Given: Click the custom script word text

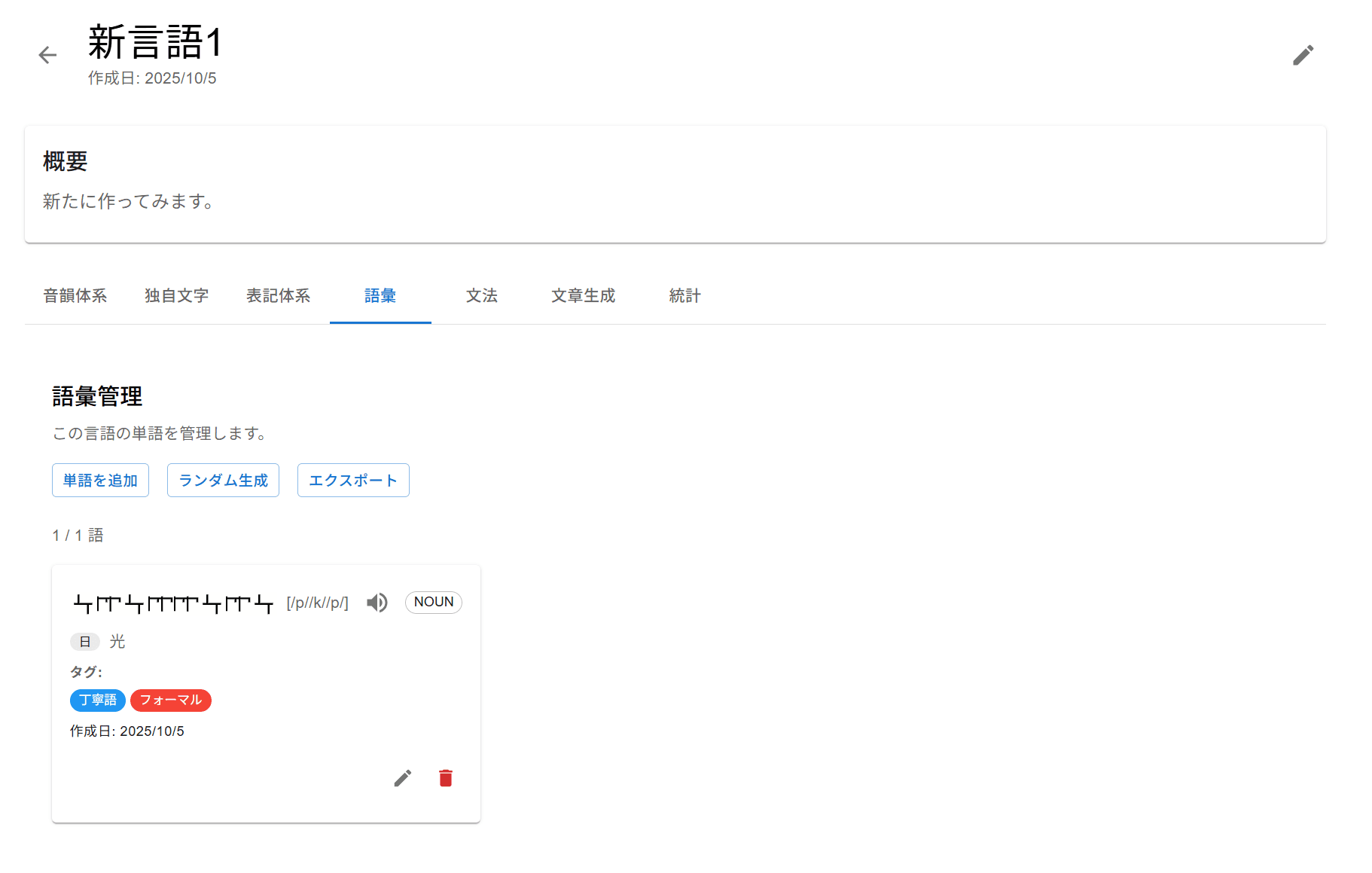Looking at the screenshot, I should tap(173, 603).
